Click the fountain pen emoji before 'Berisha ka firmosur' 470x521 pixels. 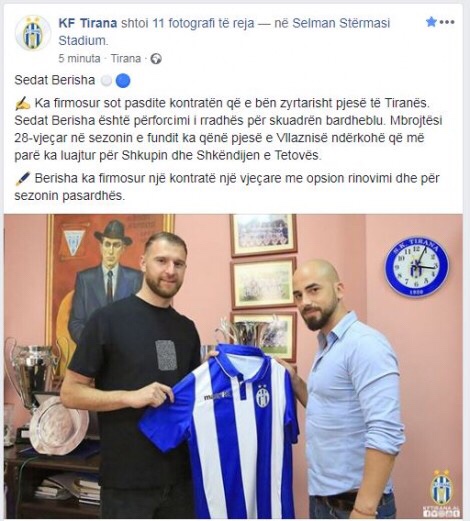point(23,179)
